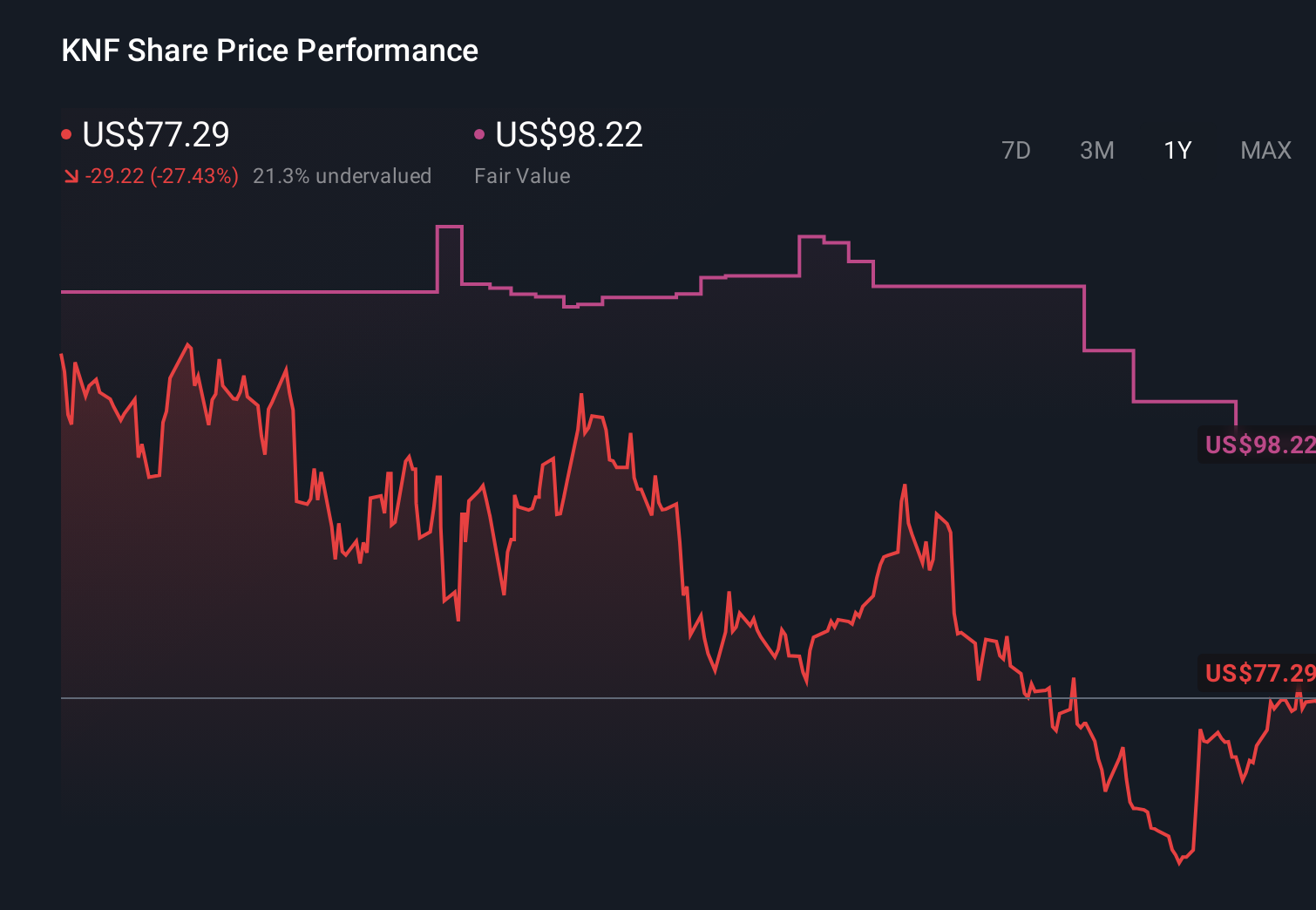Toggle the 21.3% undervalued indicator
The height and width of the screenshot is (910, 1316).
click(x=343, y=175)
